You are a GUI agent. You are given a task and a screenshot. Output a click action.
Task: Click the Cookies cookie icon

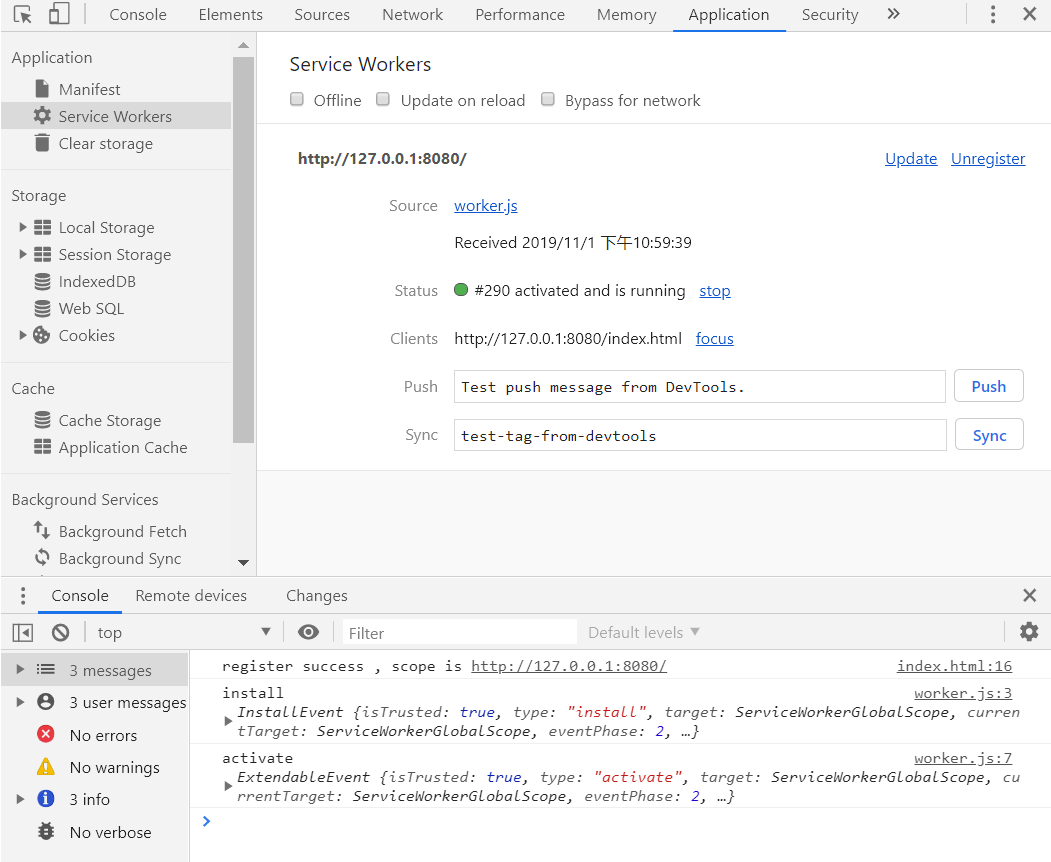(x=42, y=335)
